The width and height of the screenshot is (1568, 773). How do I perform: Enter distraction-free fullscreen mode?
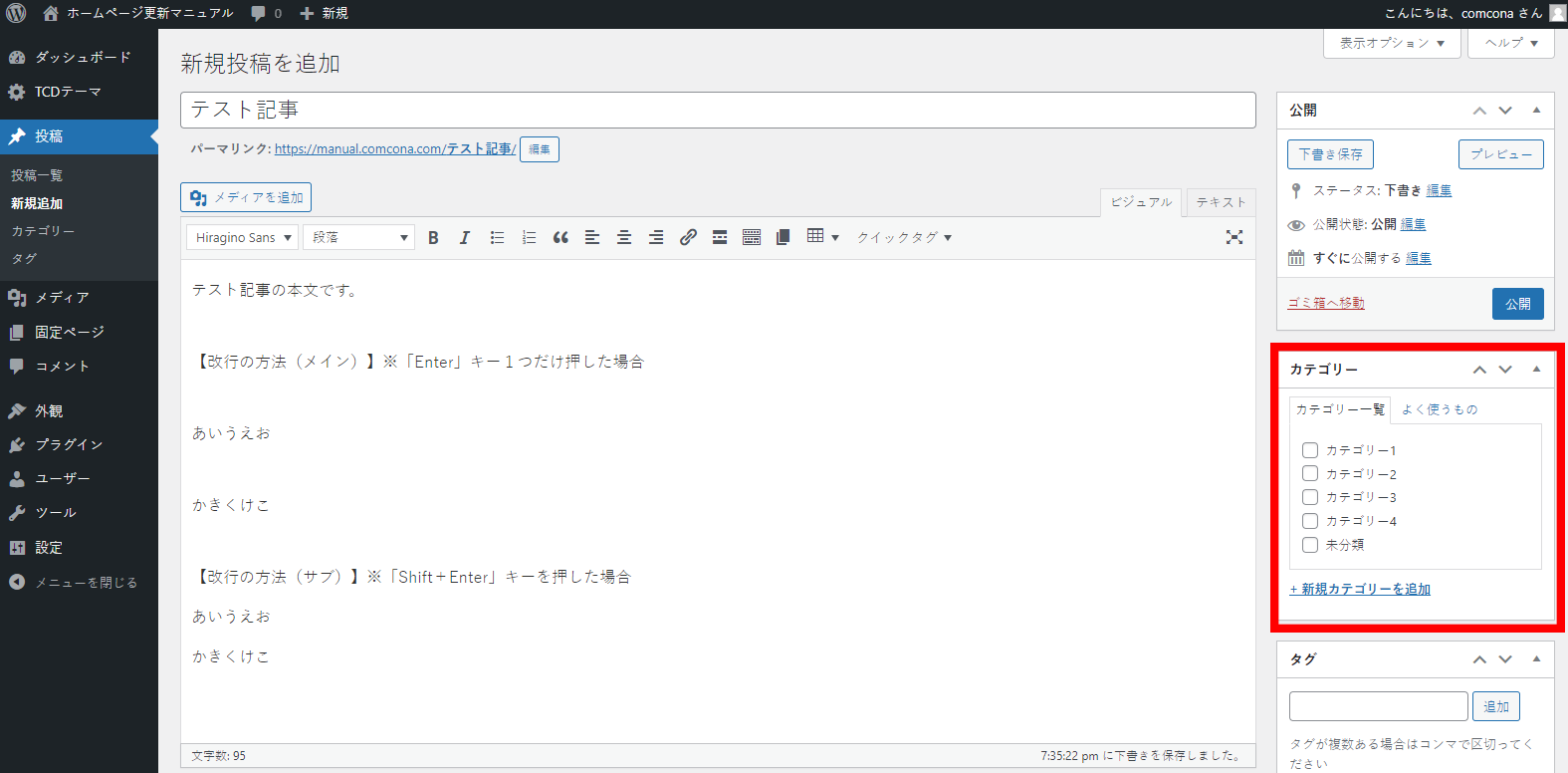click(1234, 237)
